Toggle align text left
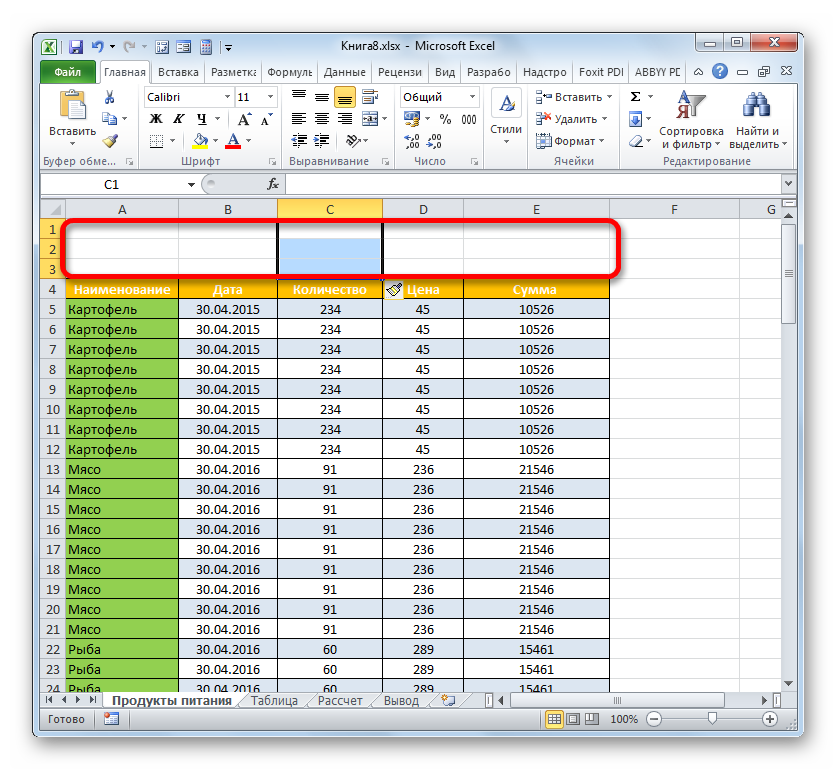The image size is (837, 770). [x=299, y=119]
